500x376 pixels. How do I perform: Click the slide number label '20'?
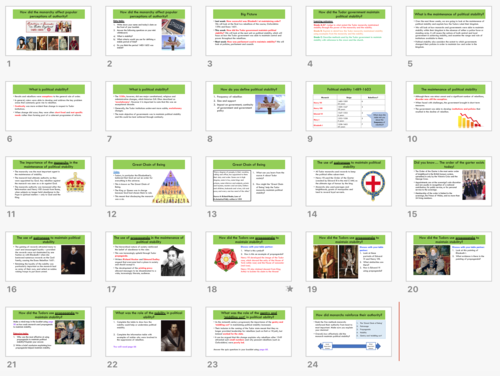[413, 289]
